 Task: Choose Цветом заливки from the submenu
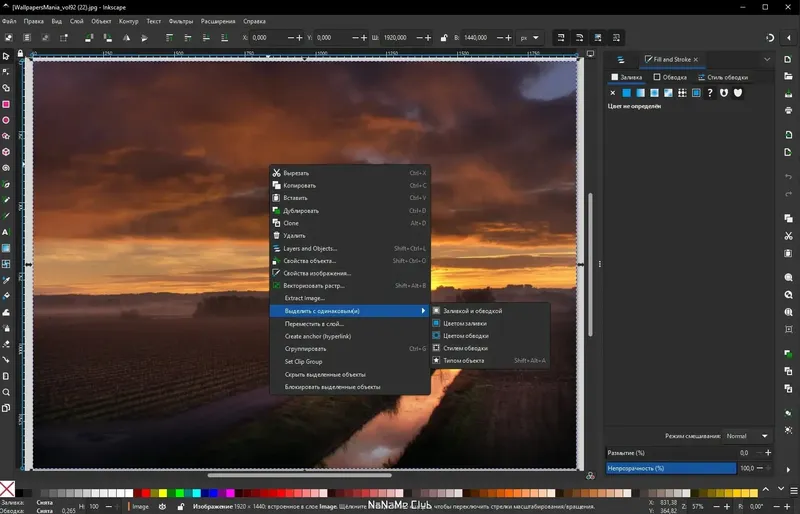pyautogui.click(x=465, y=323)
